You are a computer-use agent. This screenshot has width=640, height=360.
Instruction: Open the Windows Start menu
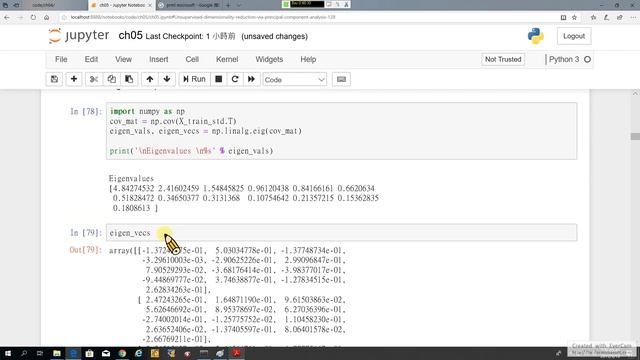pyautogui.click(x=8, y=353)
